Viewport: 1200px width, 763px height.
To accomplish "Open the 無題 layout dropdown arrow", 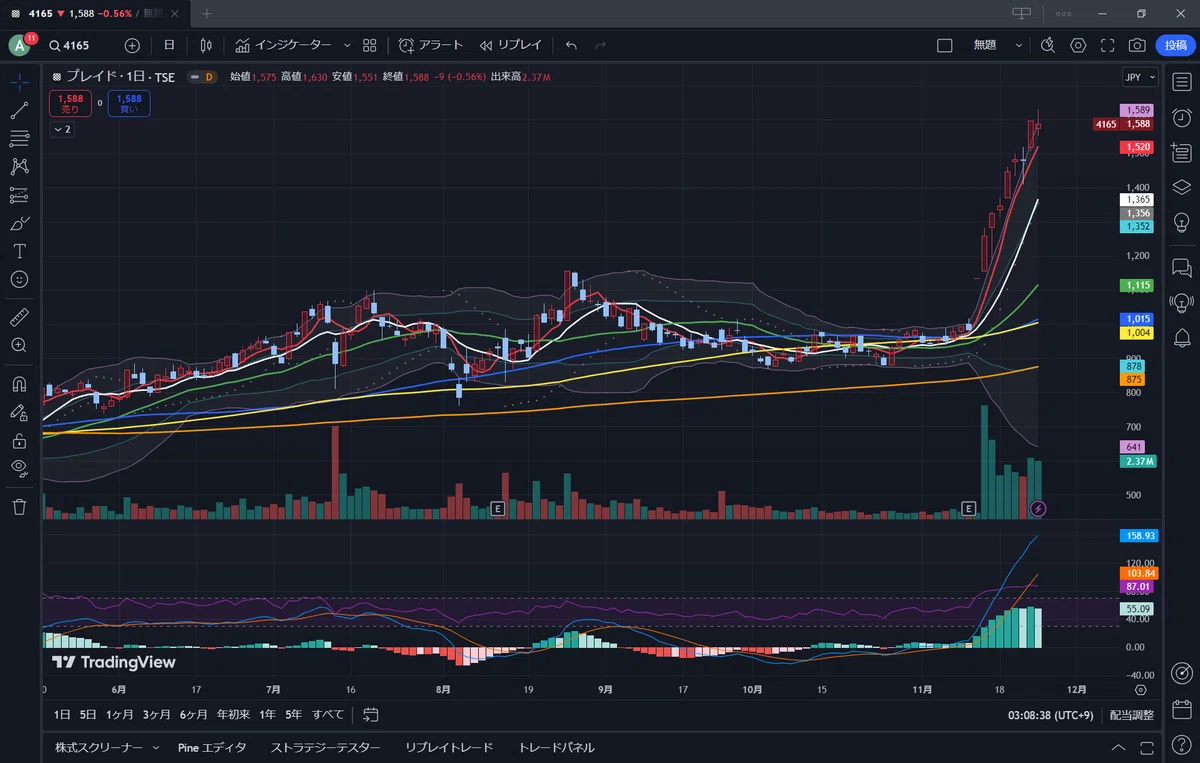I will pyautogui.click(x=1019, y=45).
